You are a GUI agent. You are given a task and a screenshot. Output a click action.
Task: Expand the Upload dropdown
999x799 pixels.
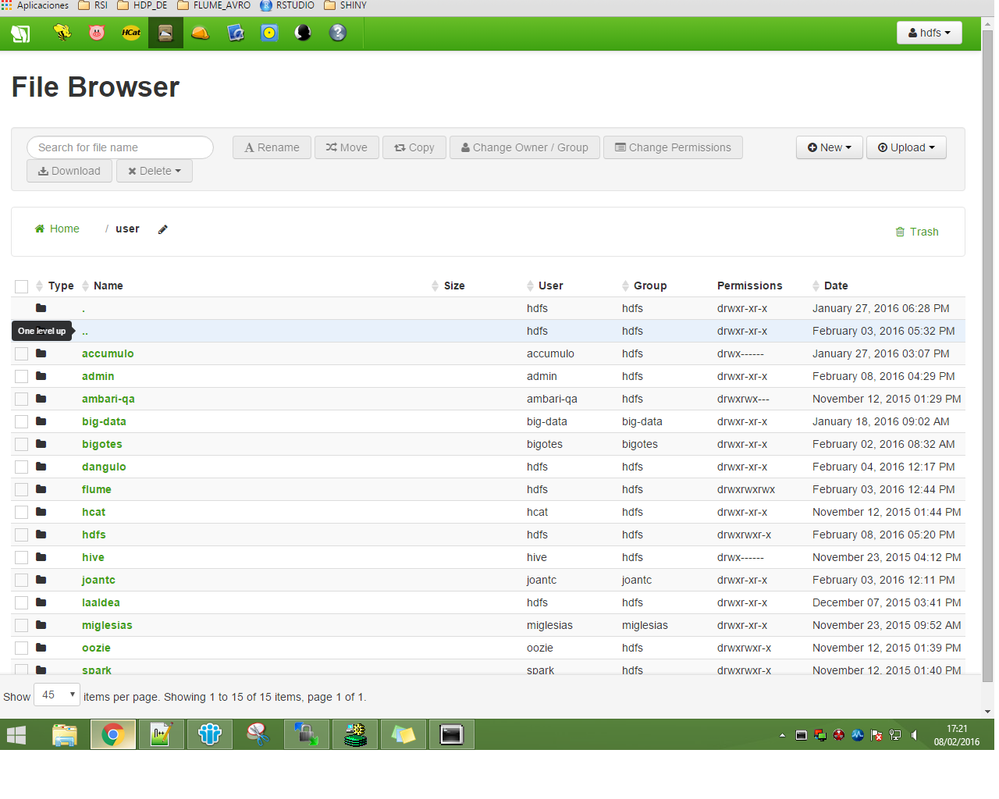pyautogui.click(x=907, y=148)
